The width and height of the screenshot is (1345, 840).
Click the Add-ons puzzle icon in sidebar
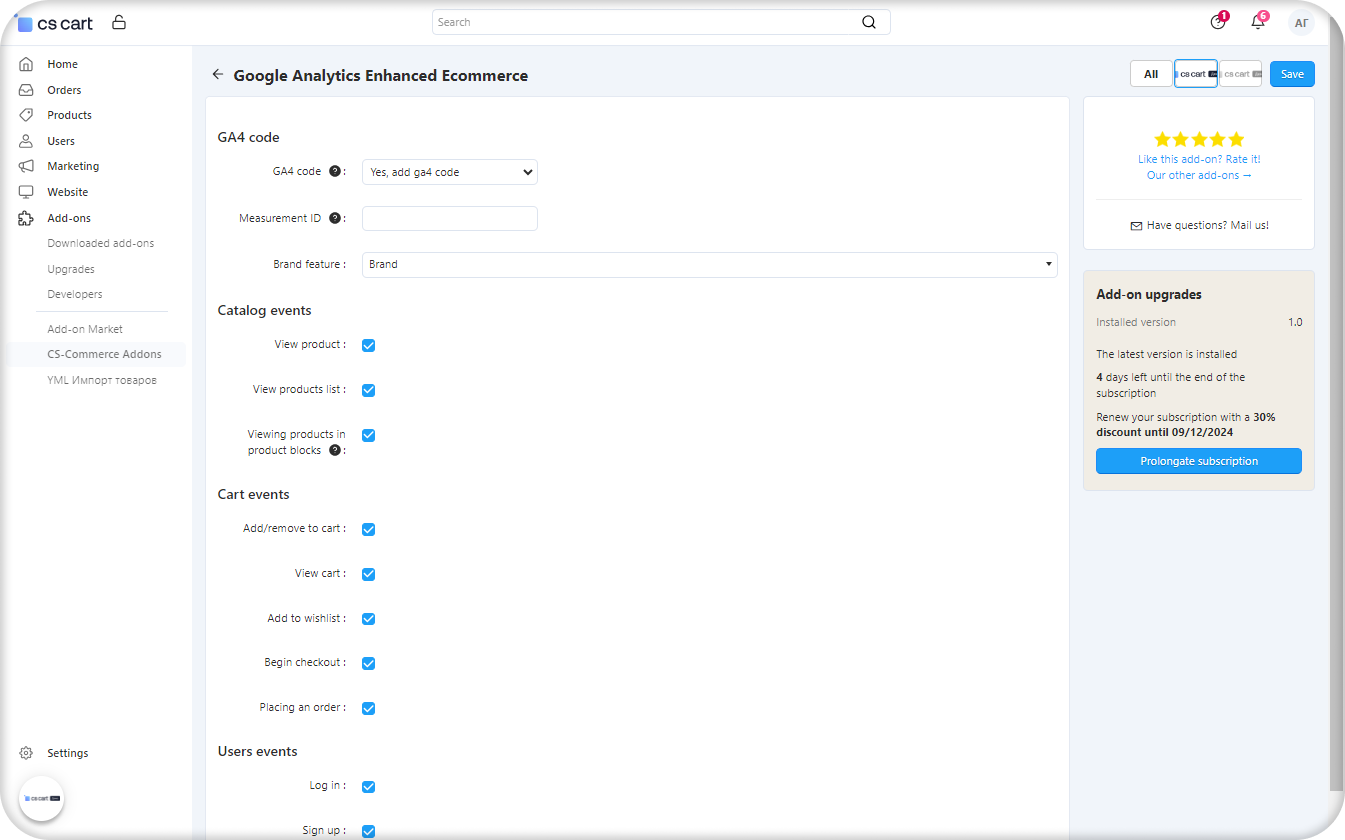click(26, 218)
